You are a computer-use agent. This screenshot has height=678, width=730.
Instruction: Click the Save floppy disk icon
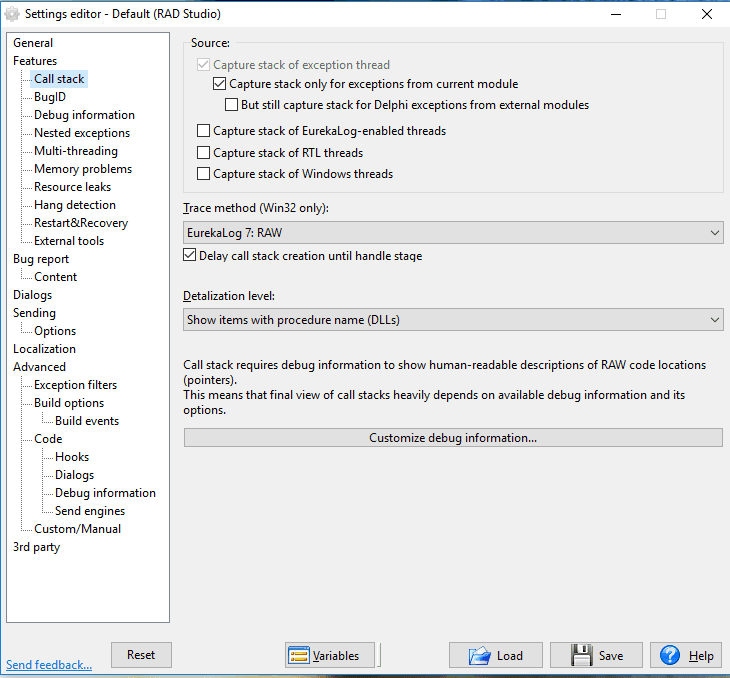tap(581, 656)
